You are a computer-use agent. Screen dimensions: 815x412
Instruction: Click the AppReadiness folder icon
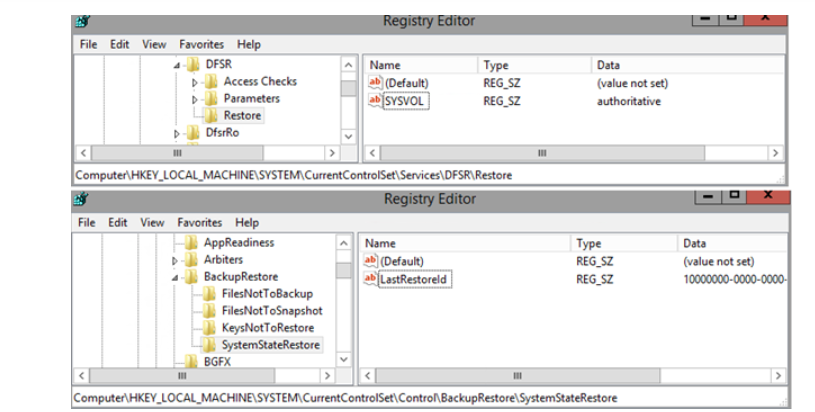(191, 243)
